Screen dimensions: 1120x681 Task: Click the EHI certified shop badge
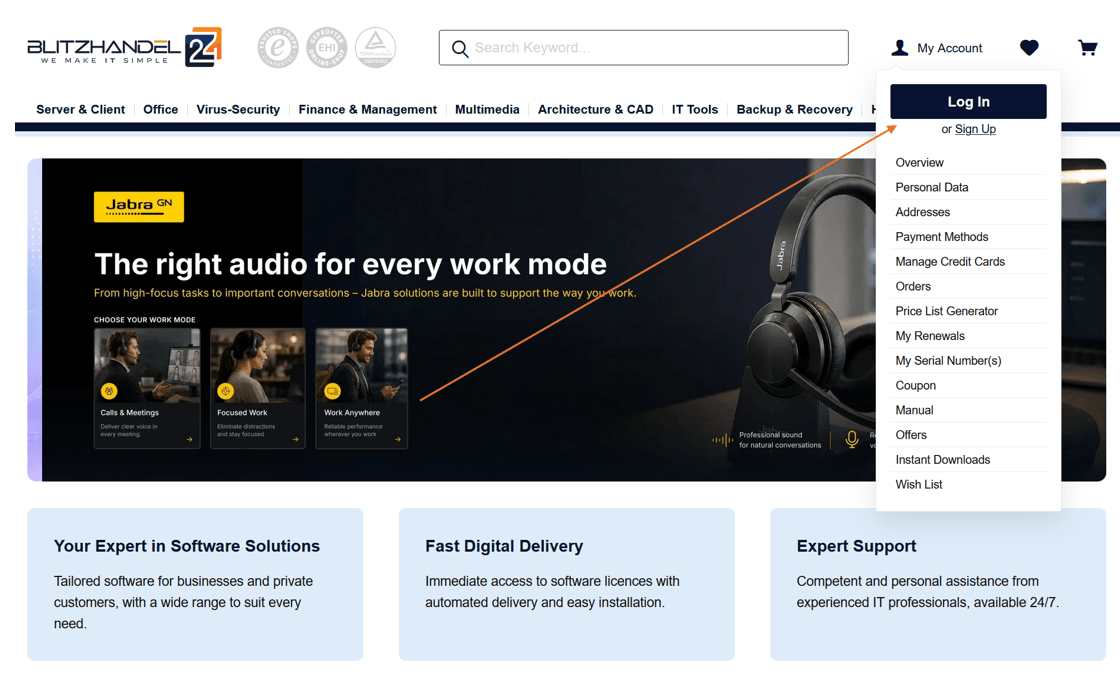(326, 48)
